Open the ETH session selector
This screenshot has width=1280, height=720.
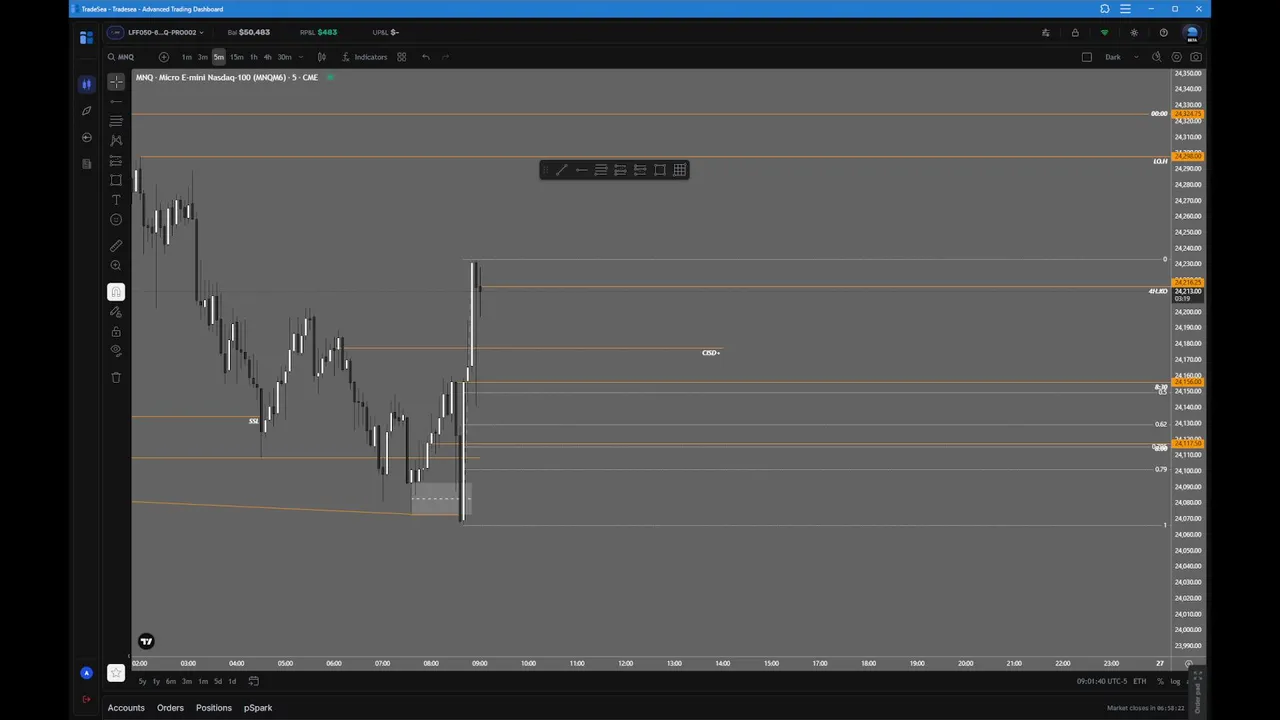coord(1139,682)
